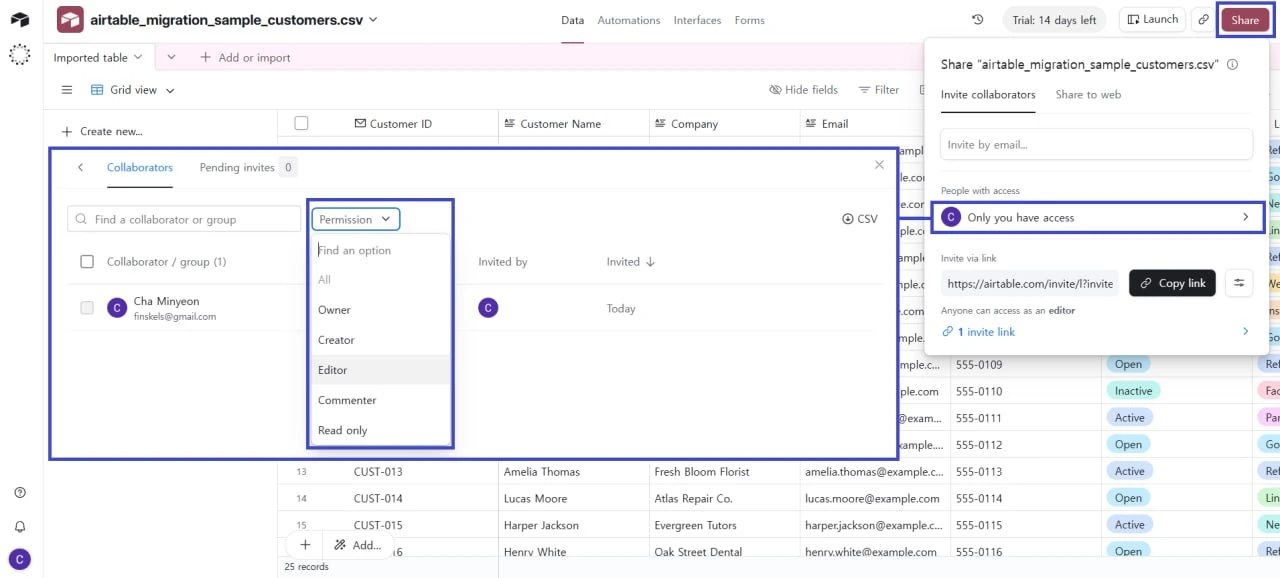Expand the 1 invite link row
The image size is (1280, 578).
pos(1097,332)
